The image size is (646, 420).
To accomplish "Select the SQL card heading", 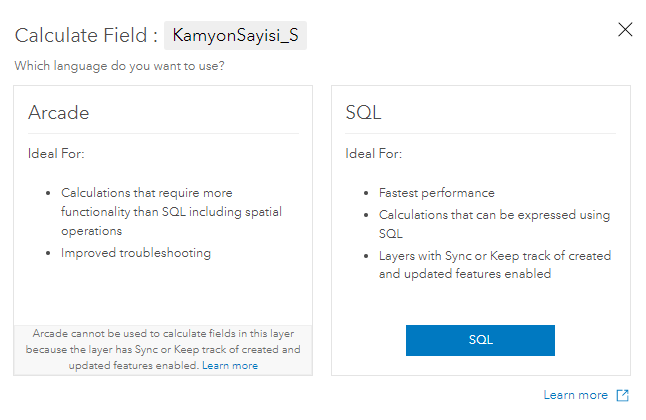I will (x=363, y=113).
